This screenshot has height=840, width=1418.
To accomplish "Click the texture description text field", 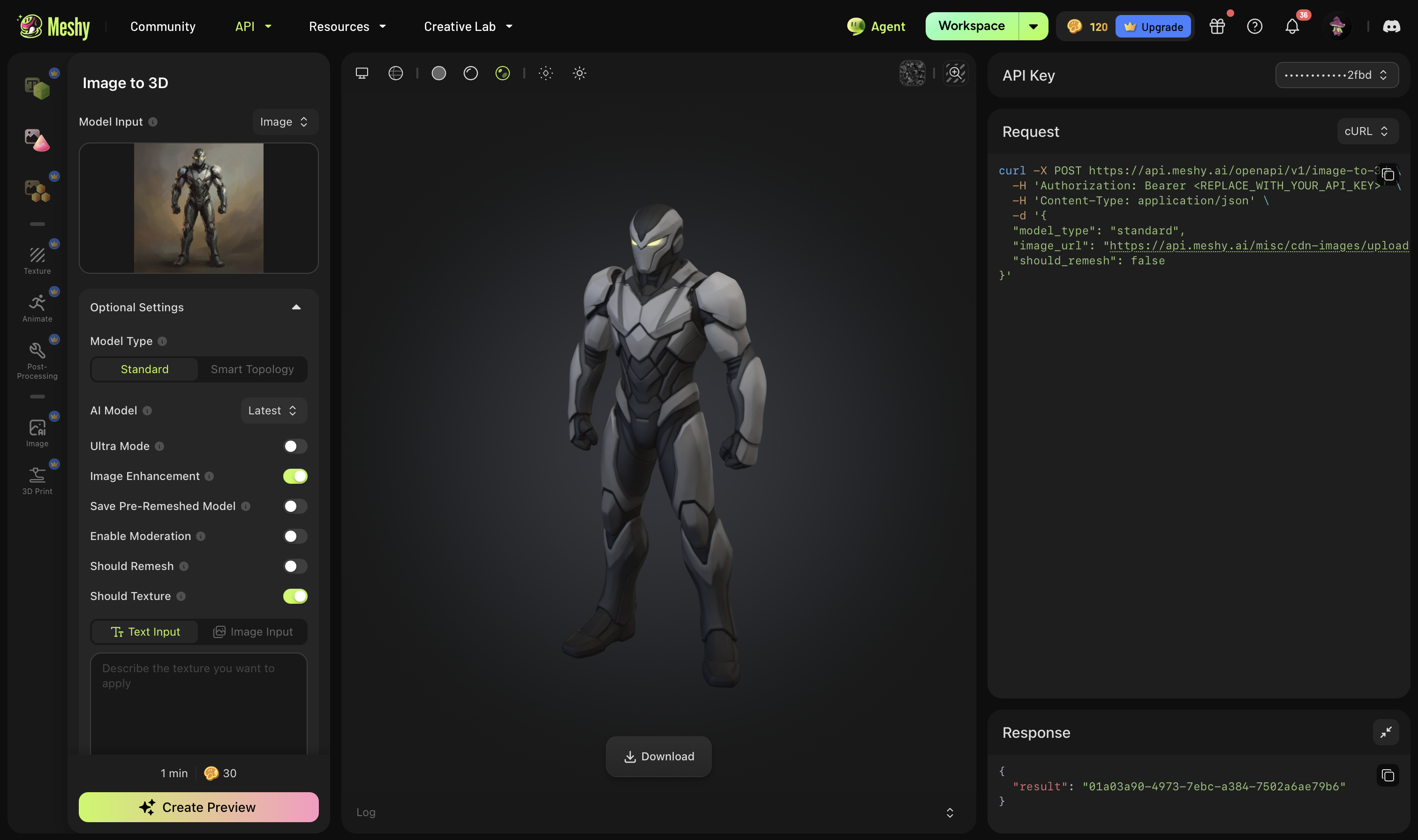I will point(198,704).
